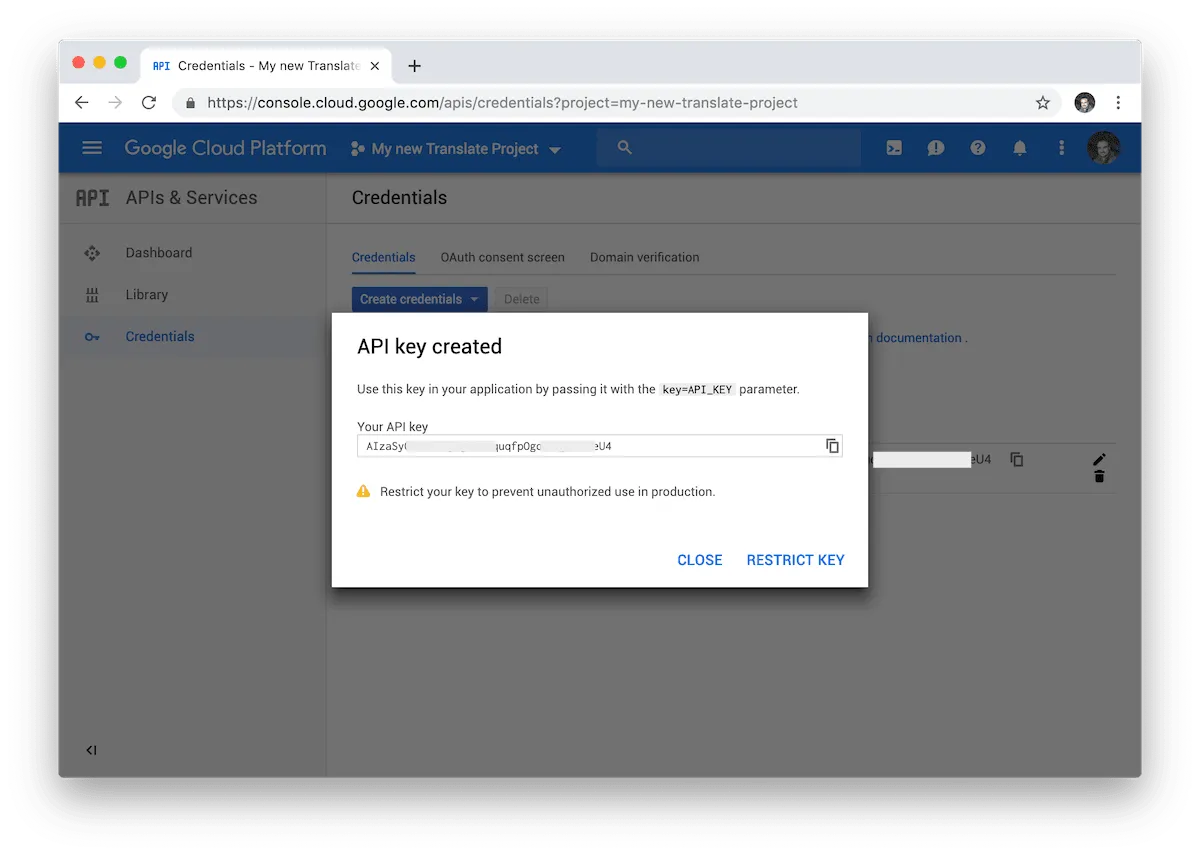Open a new browser tab
The width and height of the screenshot is (1200, 855).
[414, 66]
